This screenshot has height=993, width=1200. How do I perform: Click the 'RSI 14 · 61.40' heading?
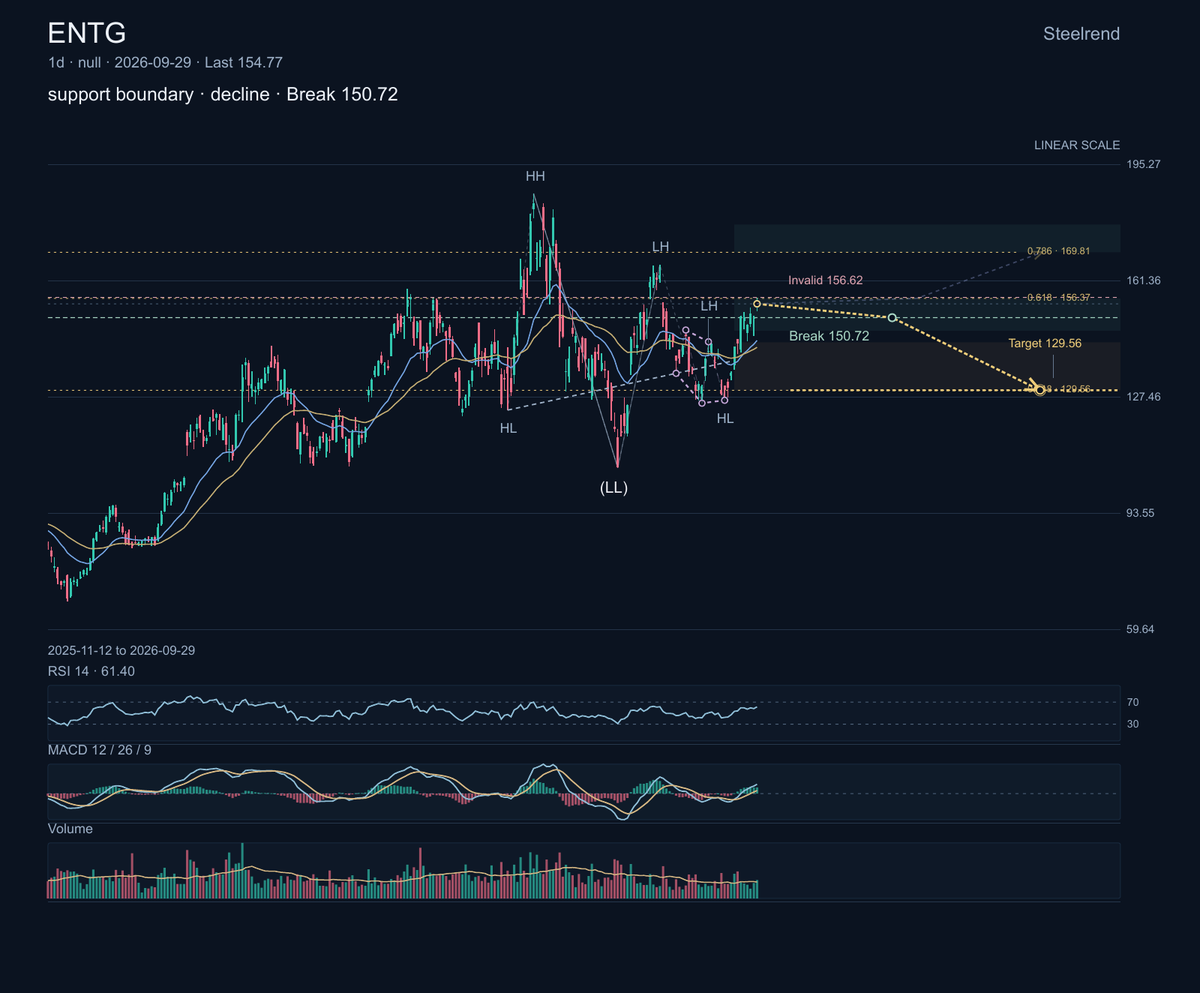[91, 671]
